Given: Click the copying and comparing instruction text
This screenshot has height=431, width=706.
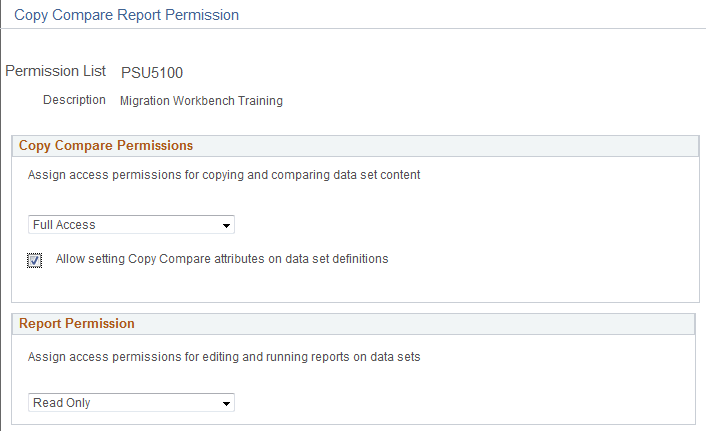Looking at the screenshot, I should [224, 174].
